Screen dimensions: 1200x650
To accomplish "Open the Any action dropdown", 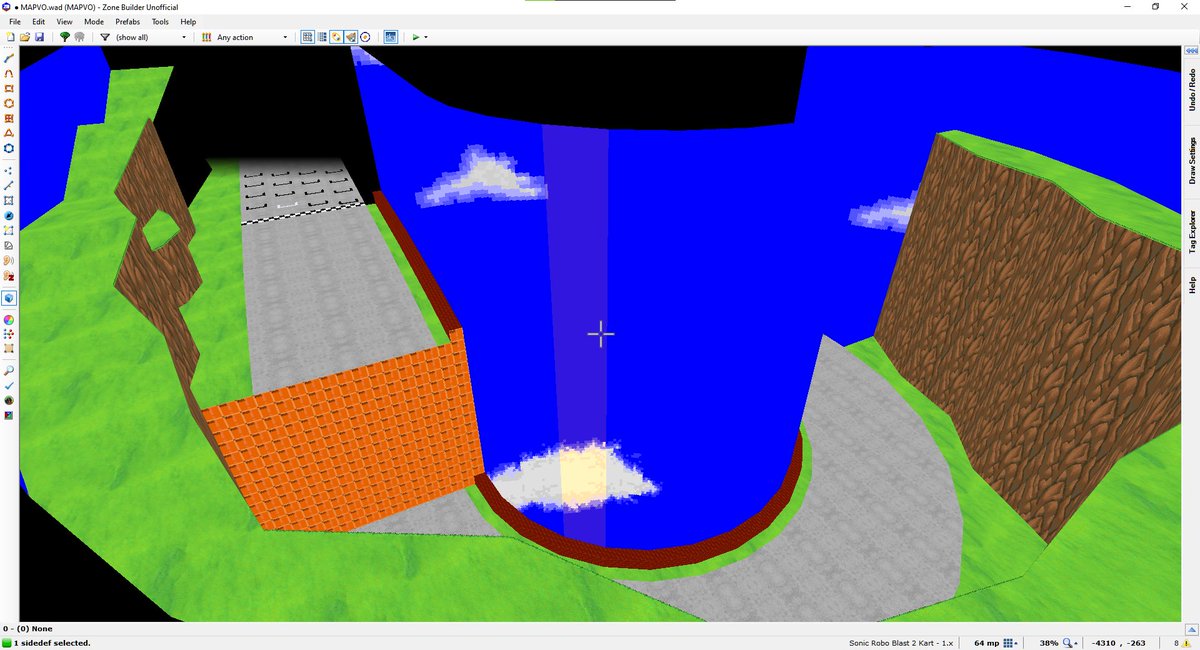I will tap(252, 37).
